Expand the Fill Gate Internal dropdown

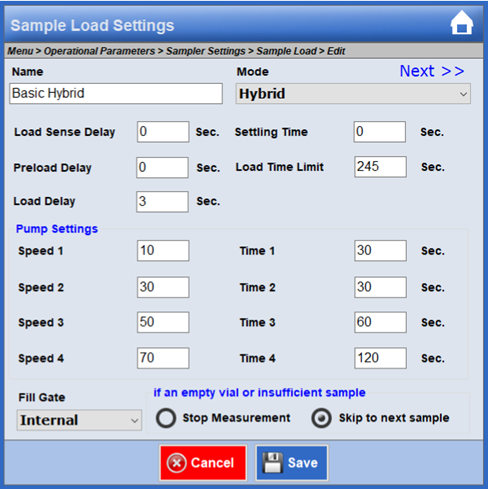79,420
